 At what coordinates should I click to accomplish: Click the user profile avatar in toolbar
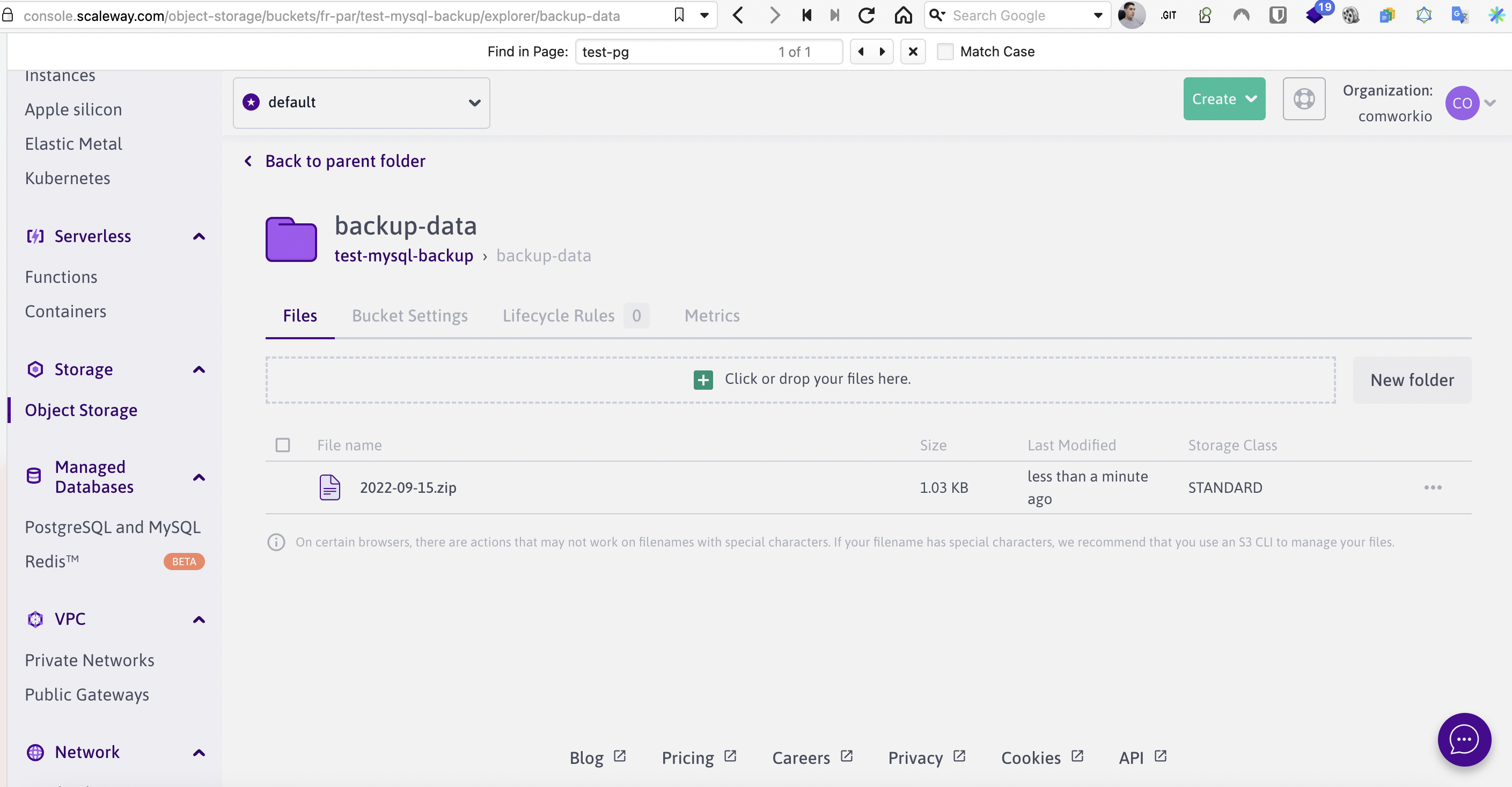click(x=1131, y=15)
